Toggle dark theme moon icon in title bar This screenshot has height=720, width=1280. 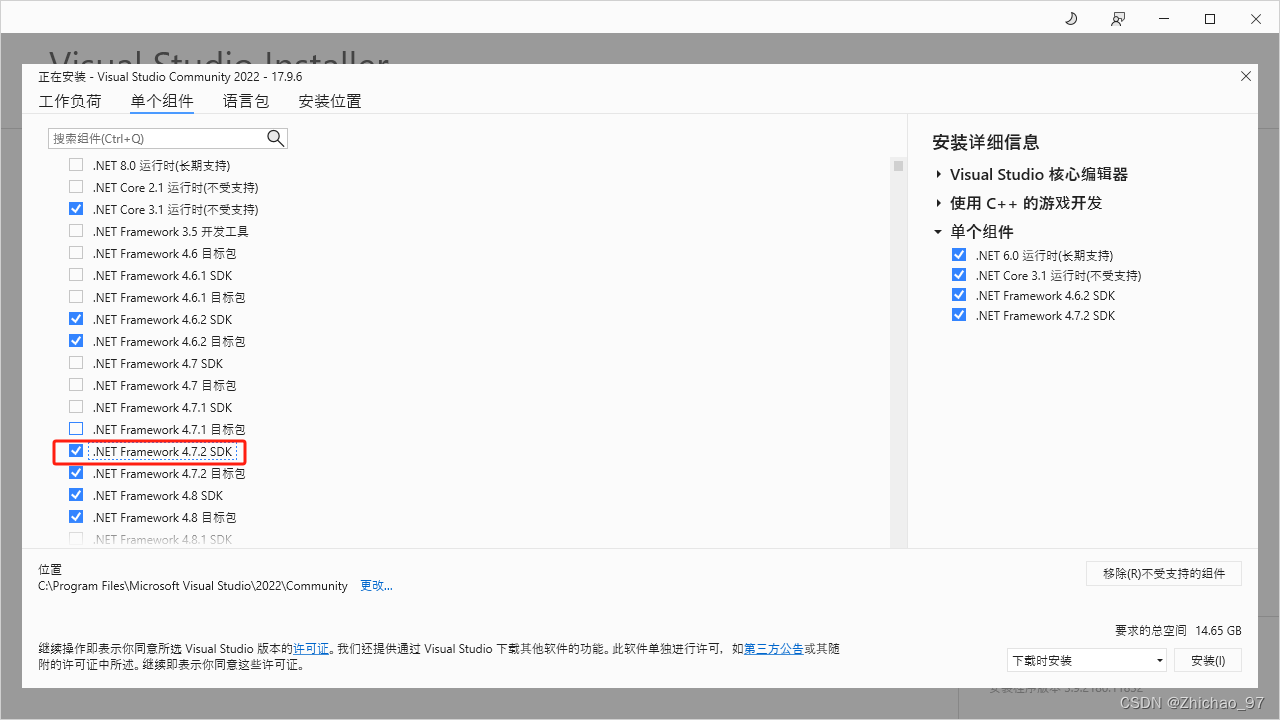[1071, 19]
